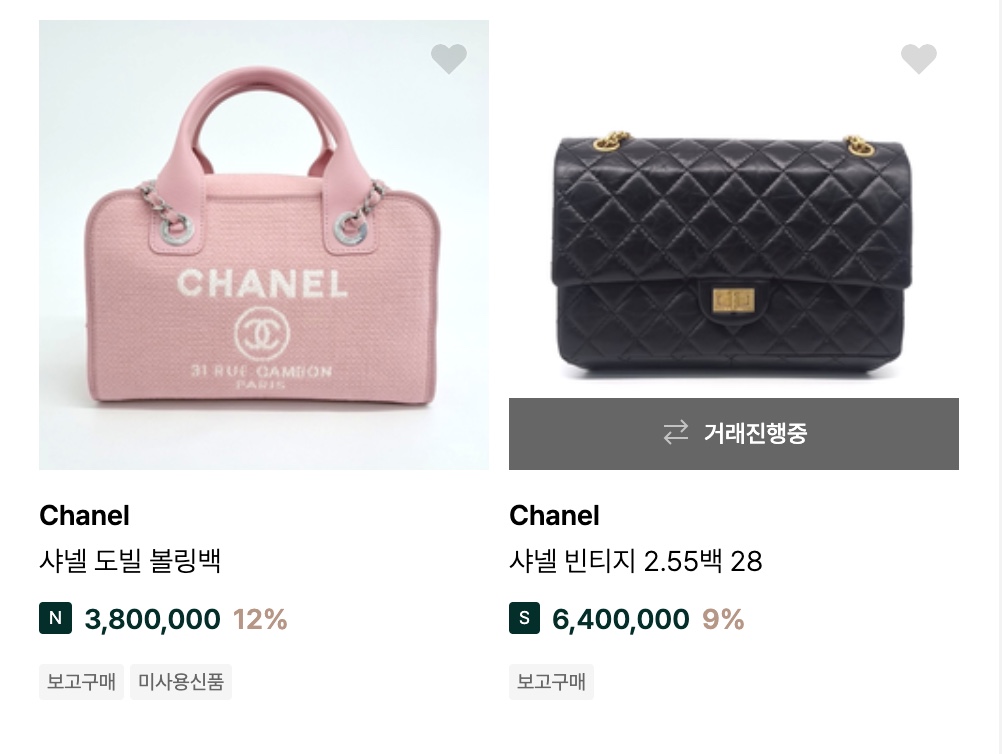Favorite the pink Deauville bowling bag
Viewport: 1002px width, 754px height.
pos(449,59)
